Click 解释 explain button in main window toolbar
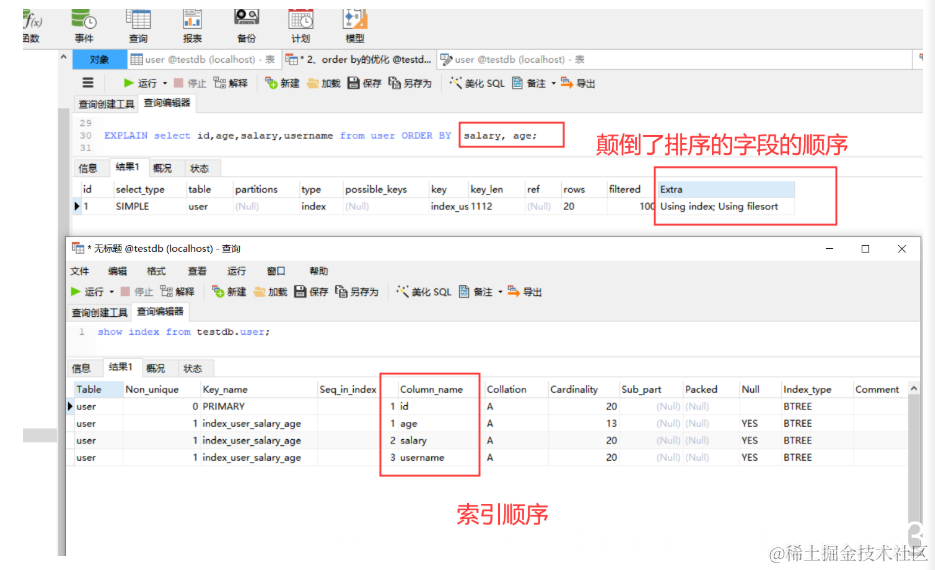The image size is (935, 570). [230, 83]
